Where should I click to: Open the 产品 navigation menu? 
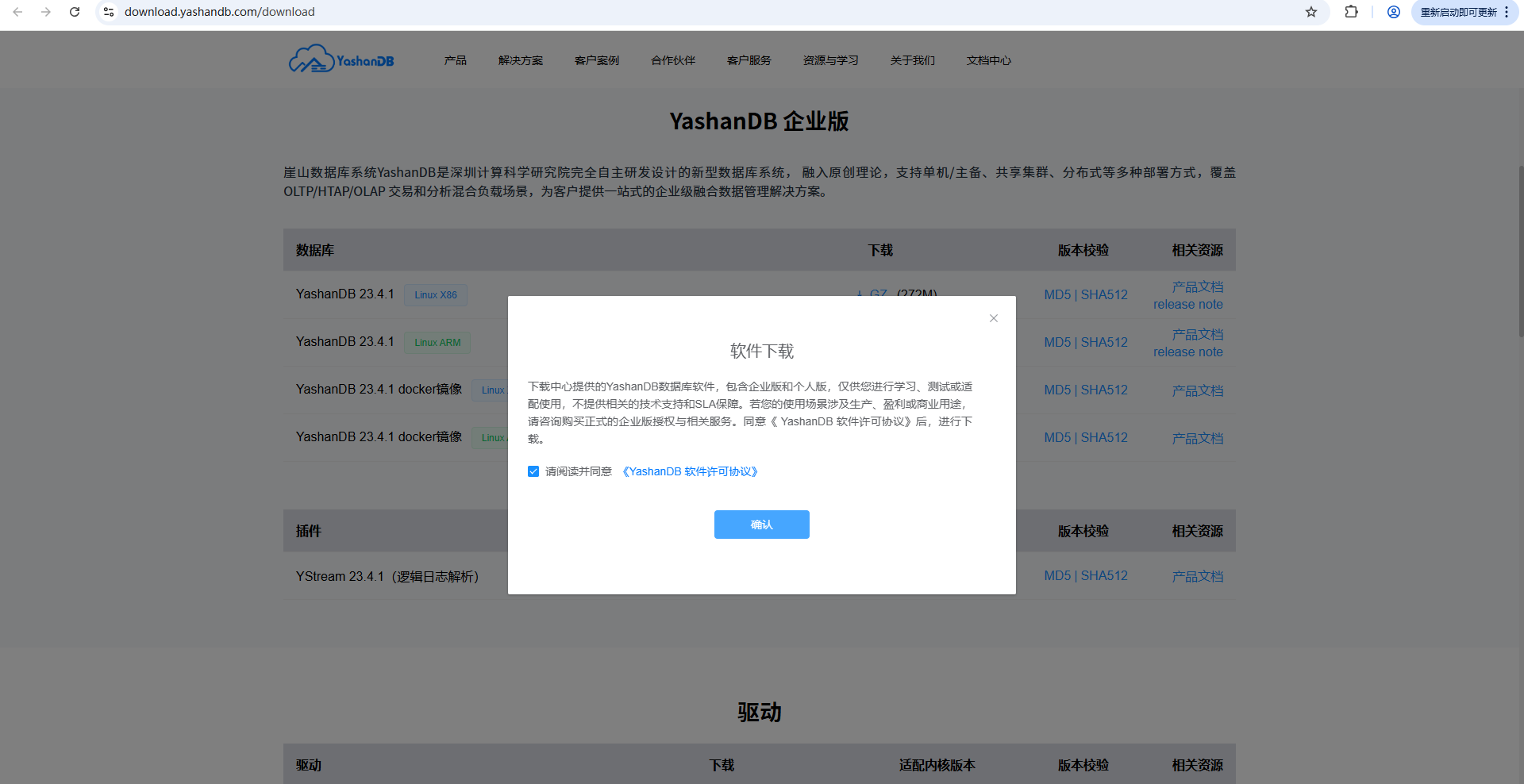coord(455,60)
